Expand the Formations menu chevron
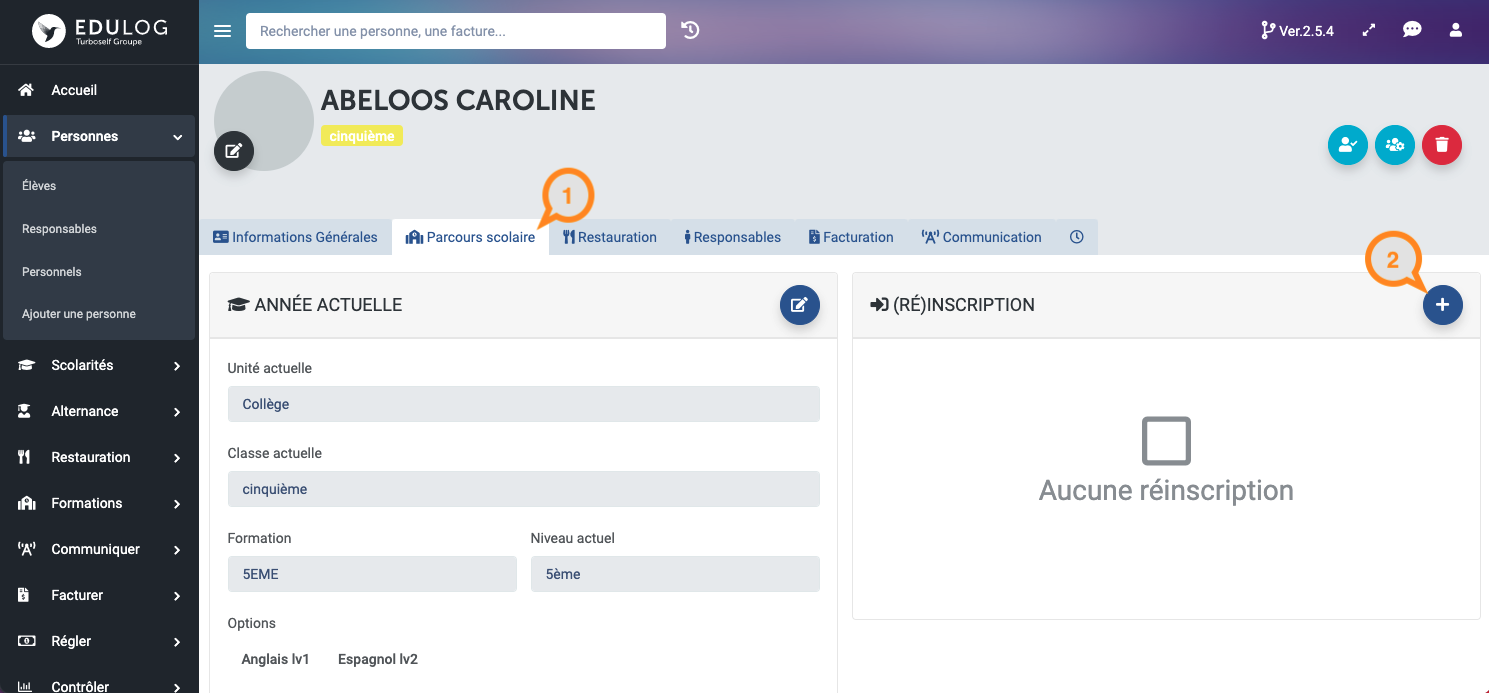Screen dimensions: 1489x693 [x=177, y=504]
